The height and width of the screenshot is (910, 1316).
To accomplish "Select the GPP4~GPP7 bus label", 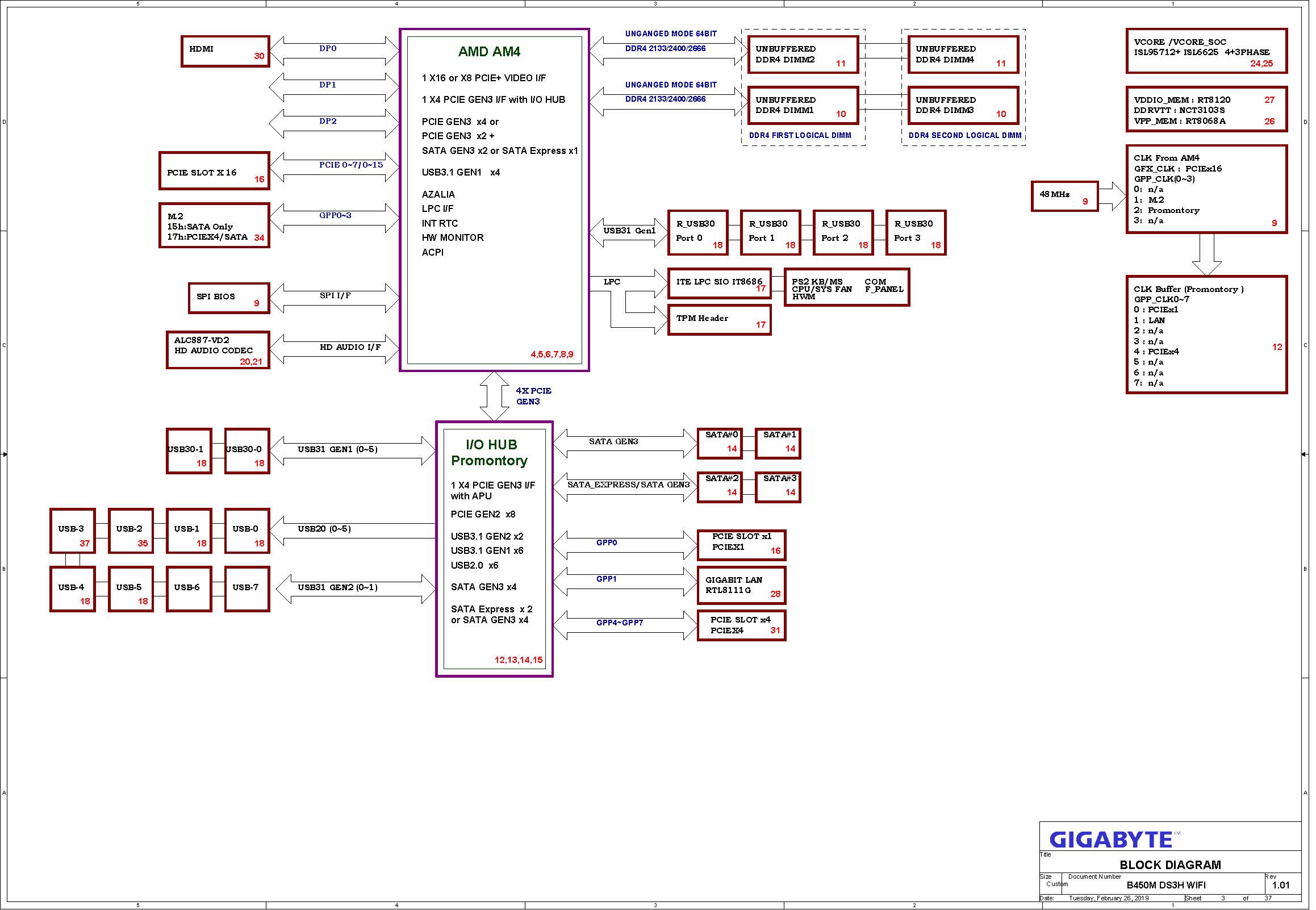I will point(620,623).
